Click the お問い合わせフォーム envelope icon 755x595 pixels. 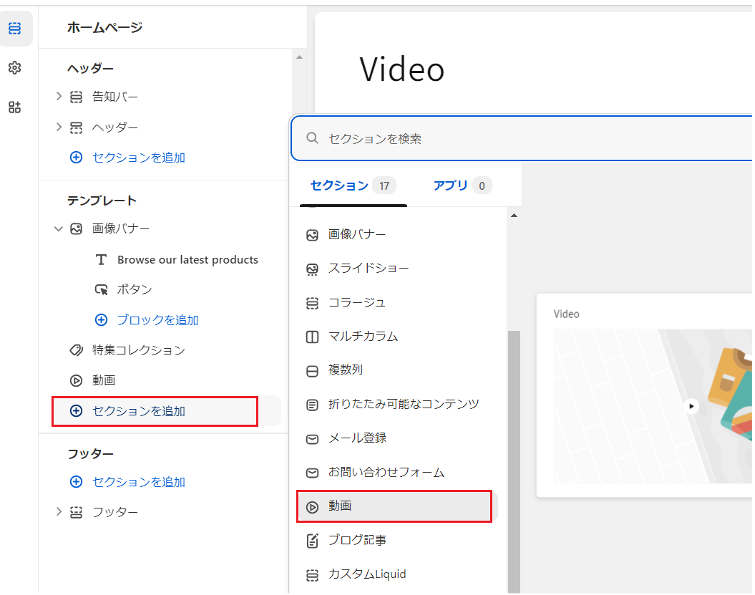312,473
